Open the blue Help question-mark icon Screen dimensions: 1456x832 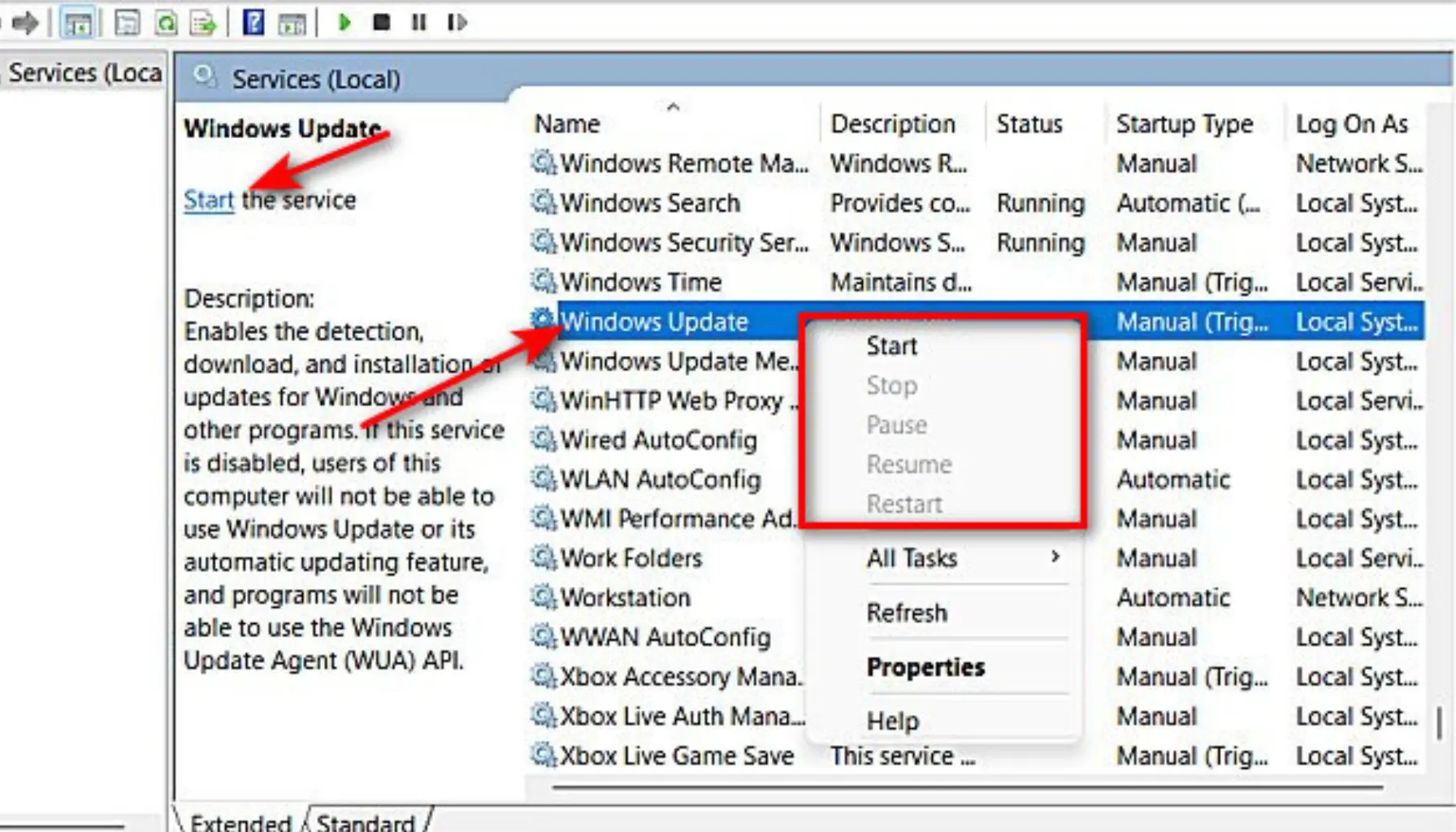pos(253,22)
